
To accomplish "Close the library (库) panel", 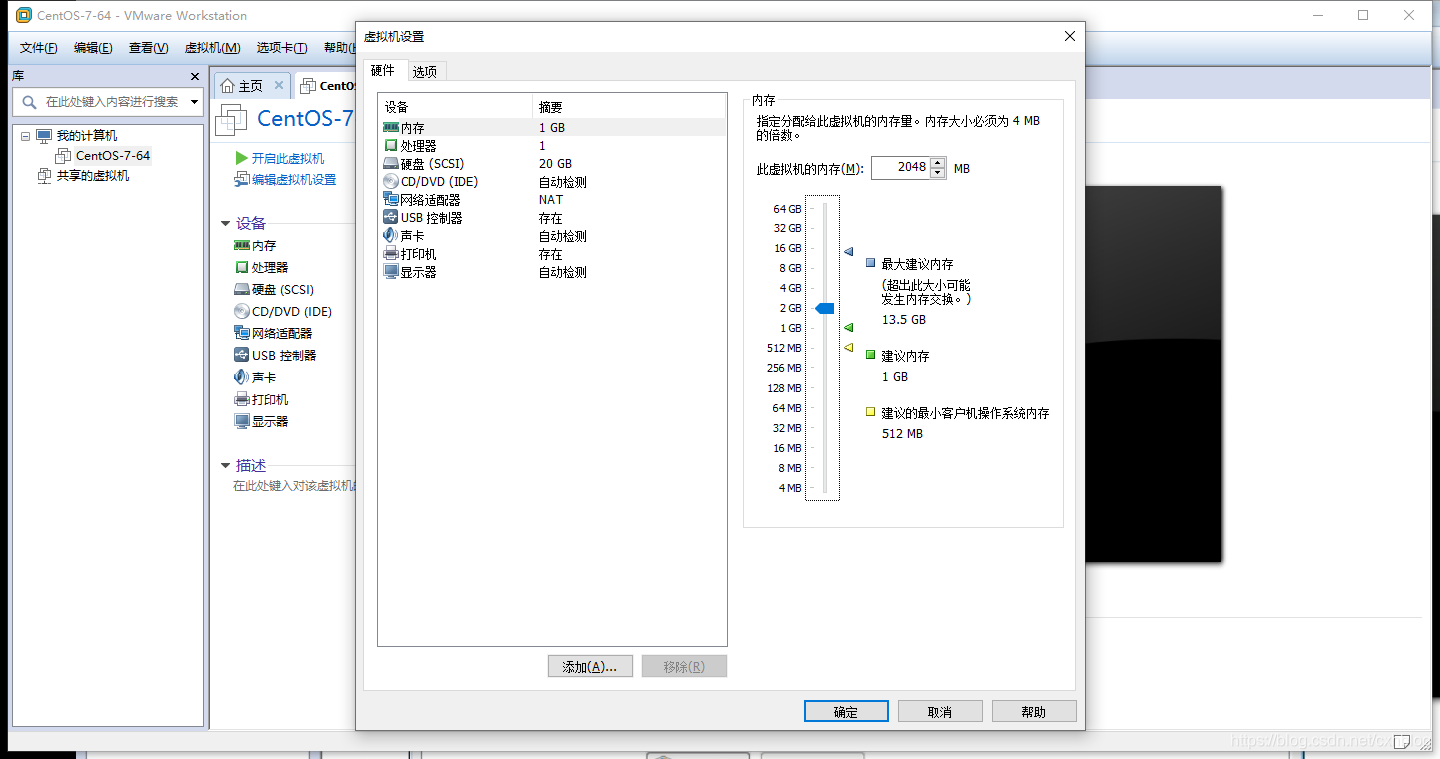I will pos(195,76).
